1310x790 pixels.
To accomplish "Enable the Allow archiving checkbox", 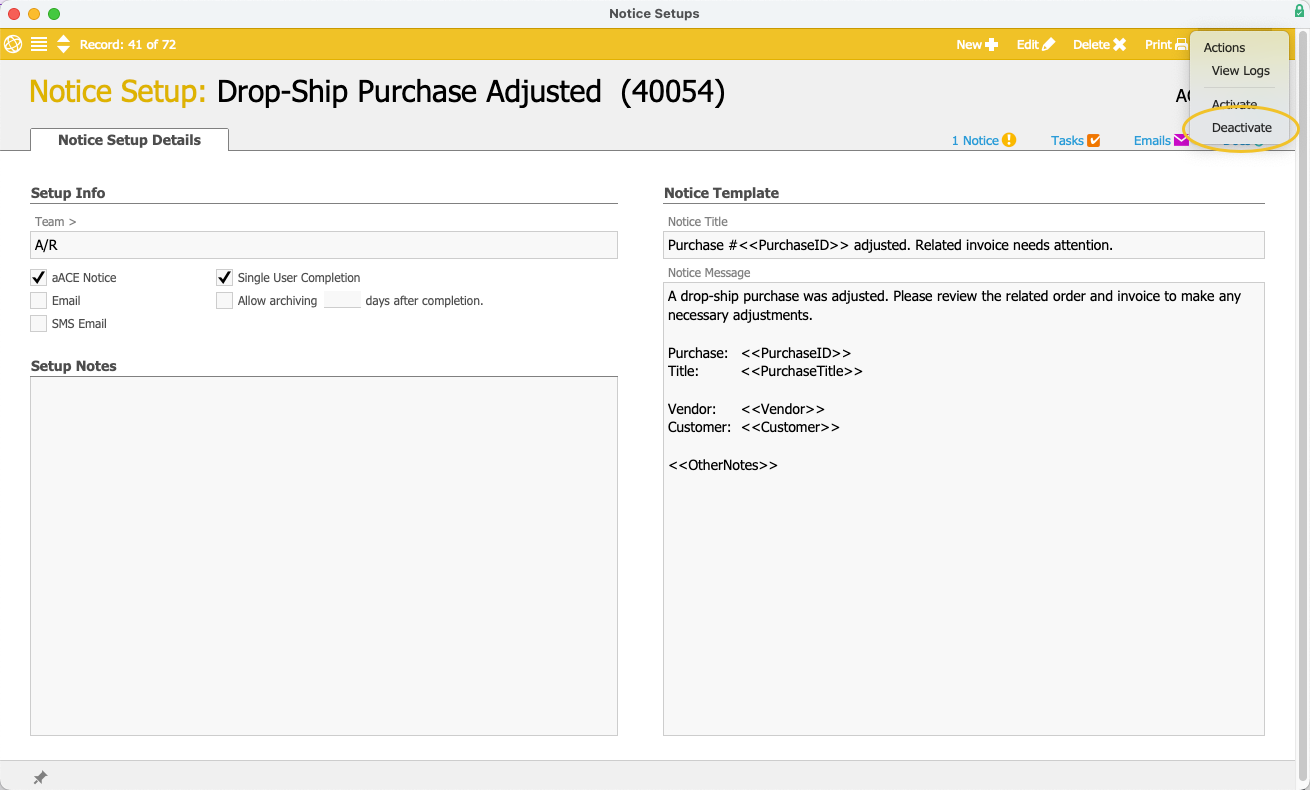I will (225, 301).
